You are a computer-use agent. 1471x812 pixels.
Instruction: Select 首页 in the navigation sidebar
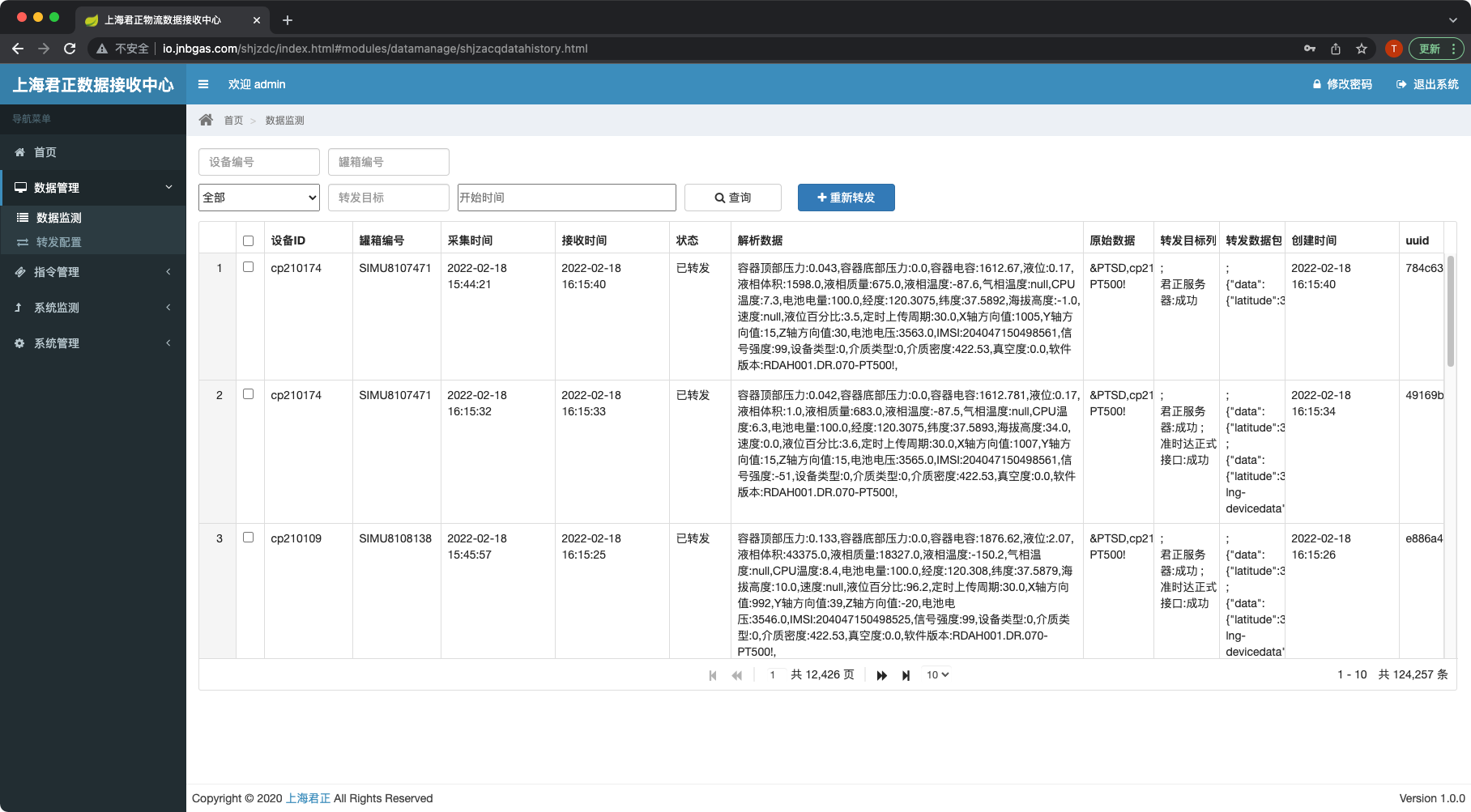[x=45, y=152]
